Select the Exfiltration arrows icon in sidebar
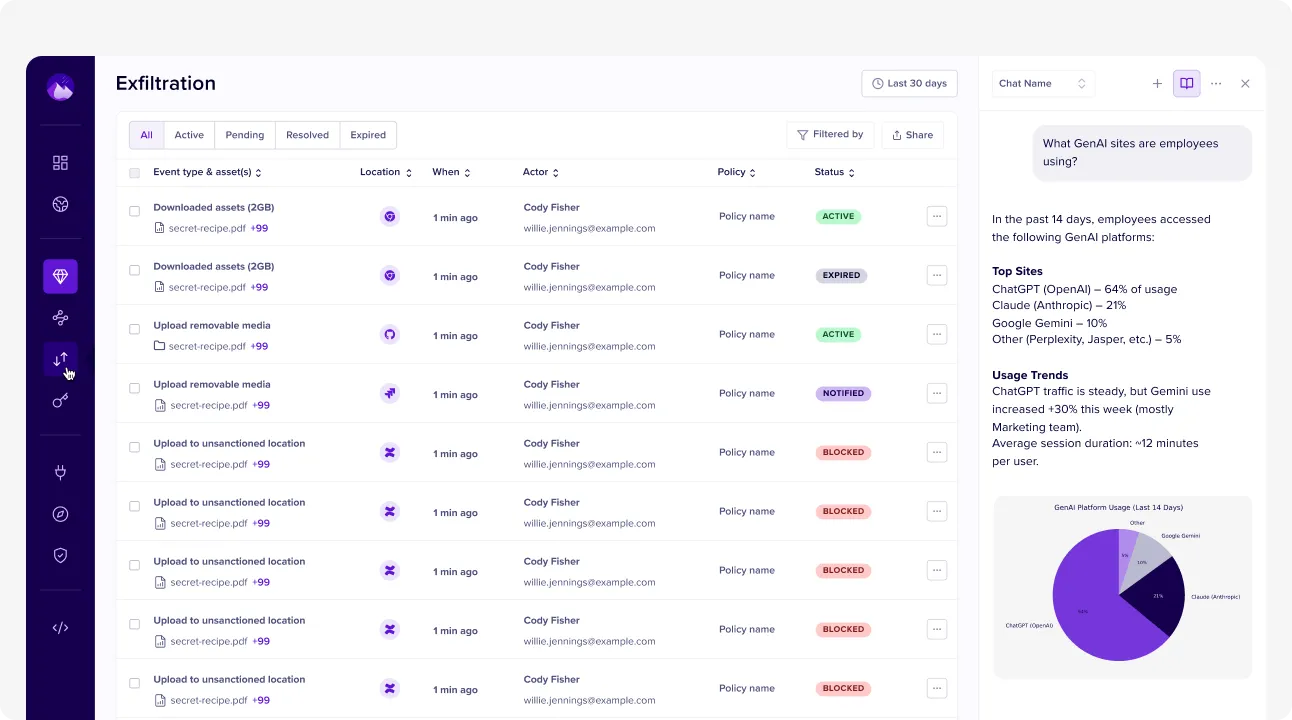The image size is (1292, 720). (x=60, y=359)
